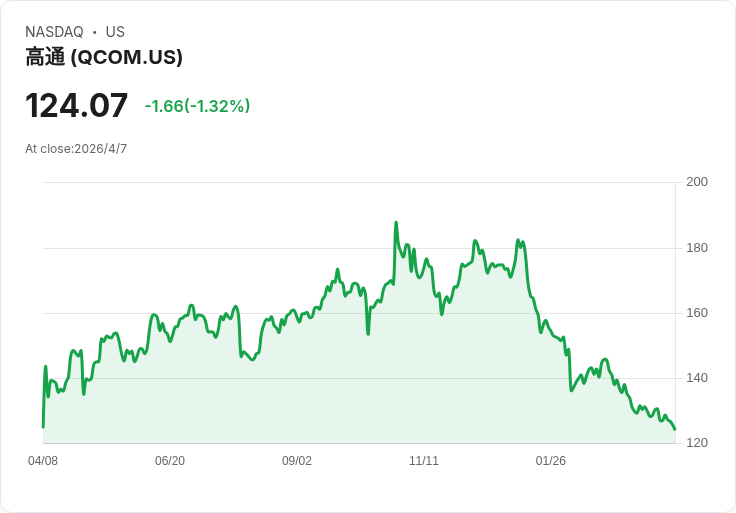
Task: Click the 200 y-axis label
Action: pyautogui.click(x=697, y=182)
